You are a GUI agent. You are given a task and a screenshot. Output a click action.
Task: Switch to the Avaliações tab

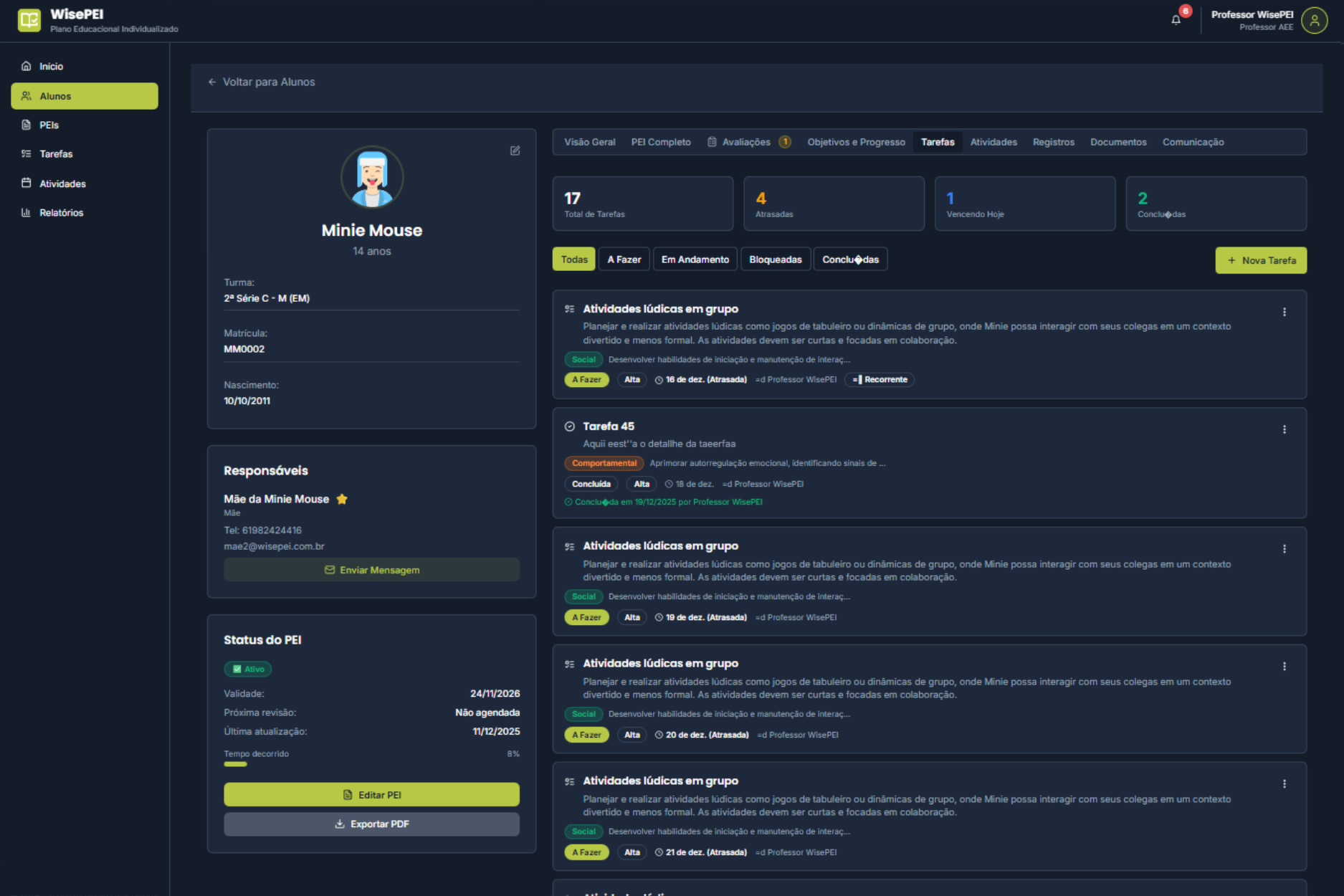pyautogui.click(x=745, y=142)
